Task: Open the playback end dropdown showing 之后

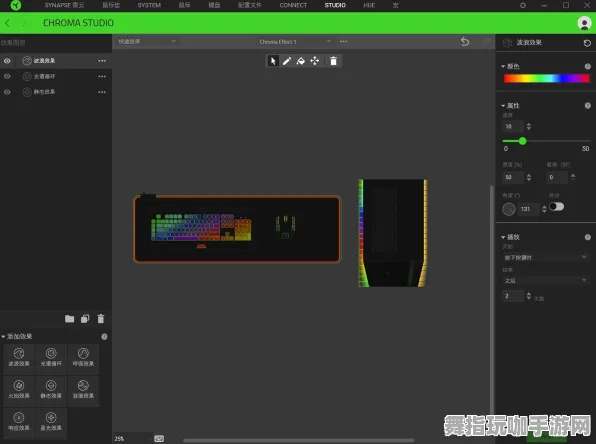Action: click(545, 281)
